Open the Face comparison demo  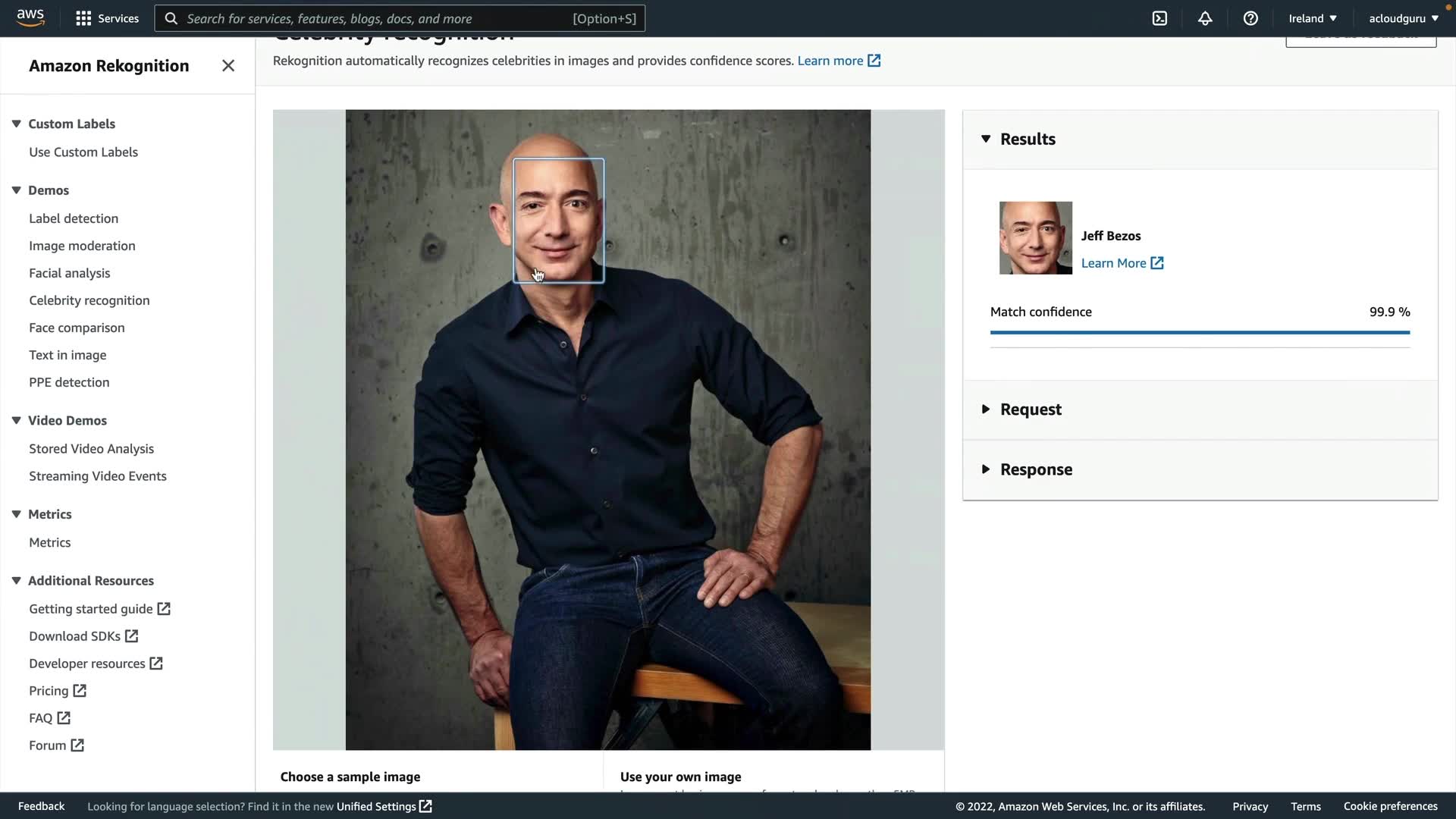[x=77, y=328]
